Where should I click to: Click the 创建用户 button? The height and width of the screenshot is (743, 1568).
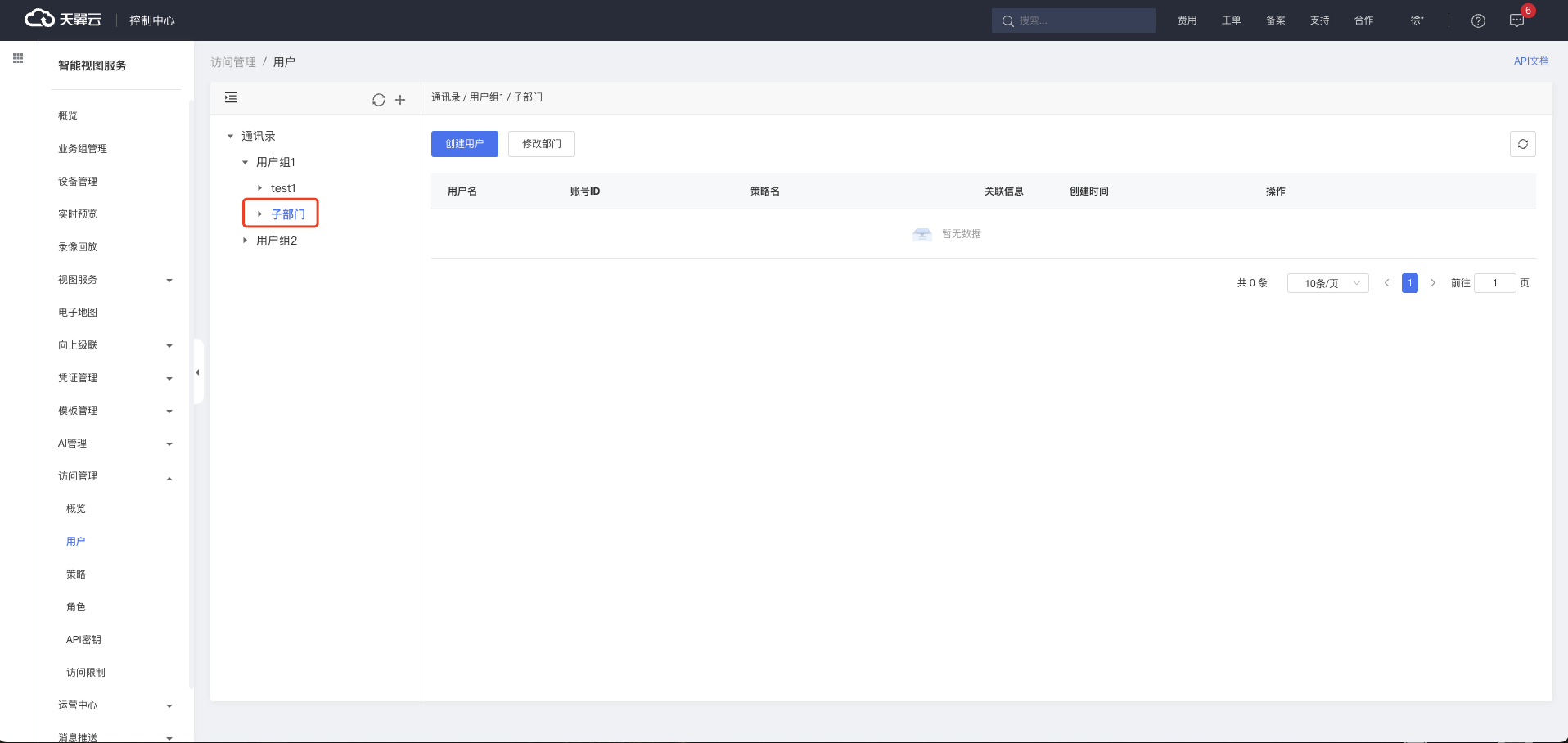[464, 144]
